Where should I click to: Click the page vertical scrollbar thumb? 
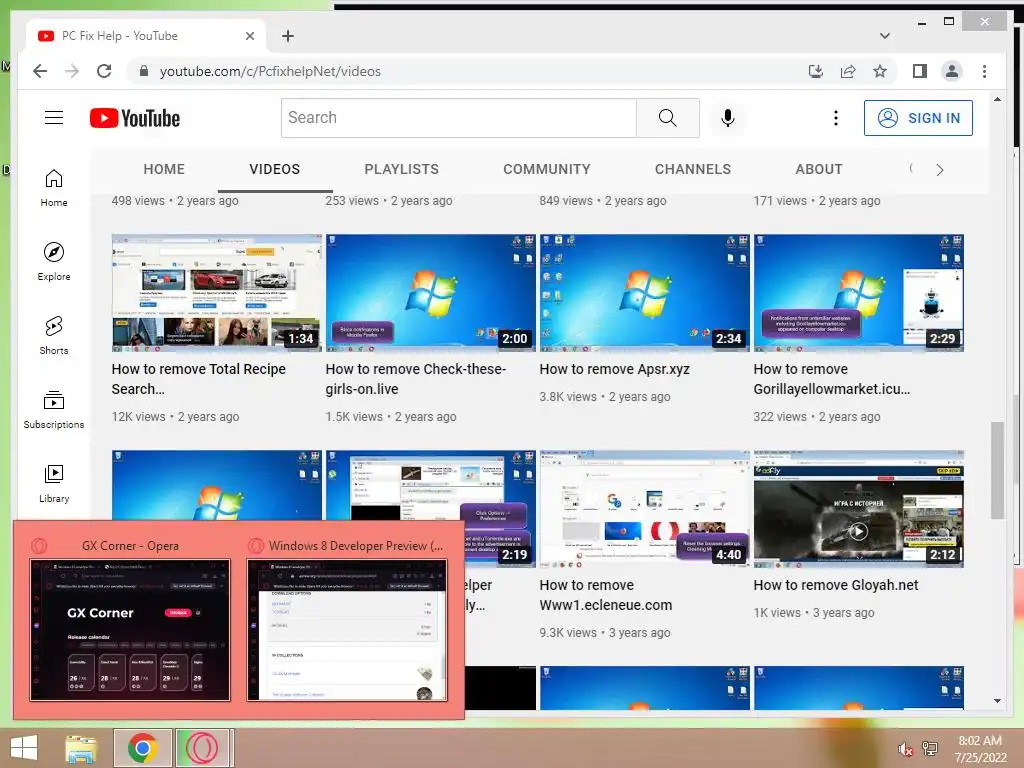pos(997,470)
